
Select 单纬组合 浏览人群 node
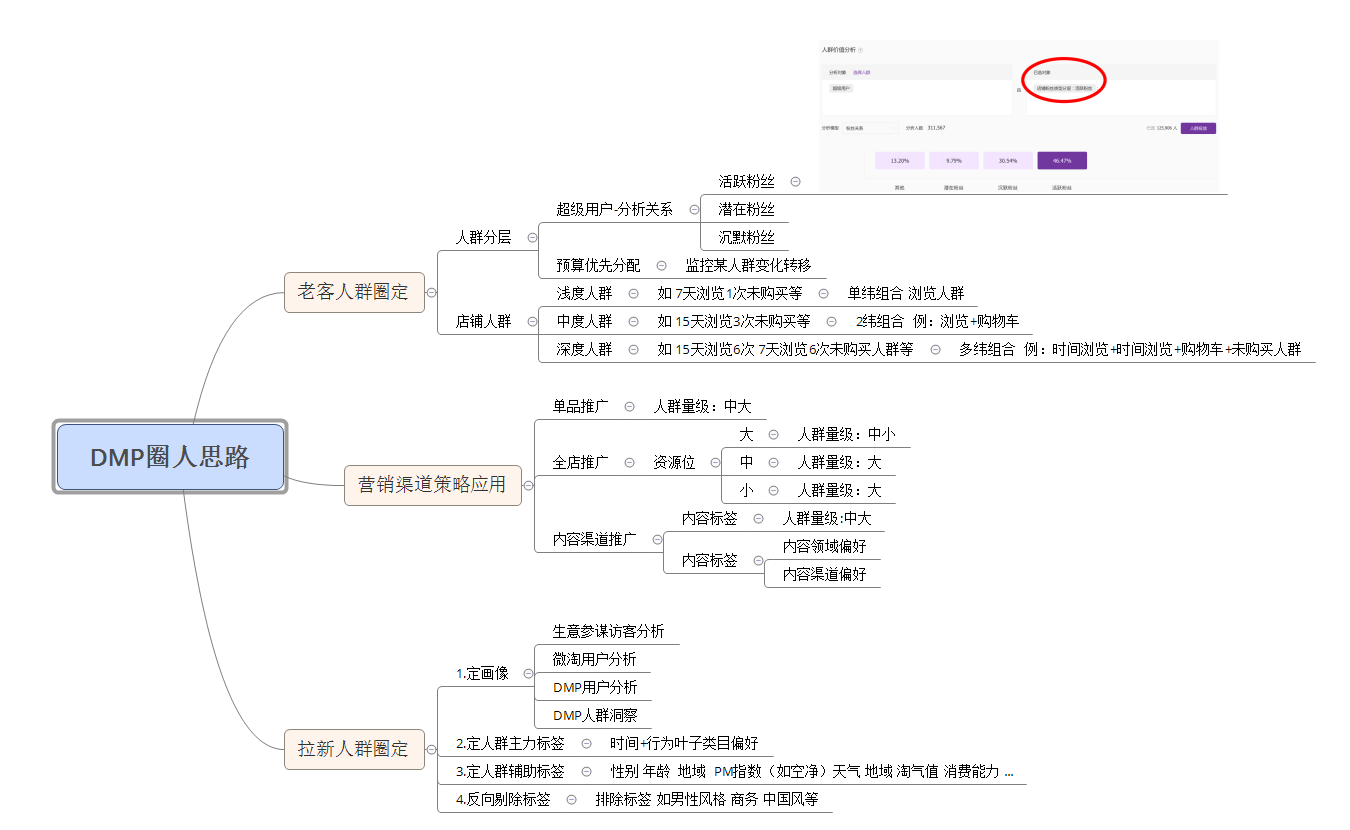[x=906, y=294]
